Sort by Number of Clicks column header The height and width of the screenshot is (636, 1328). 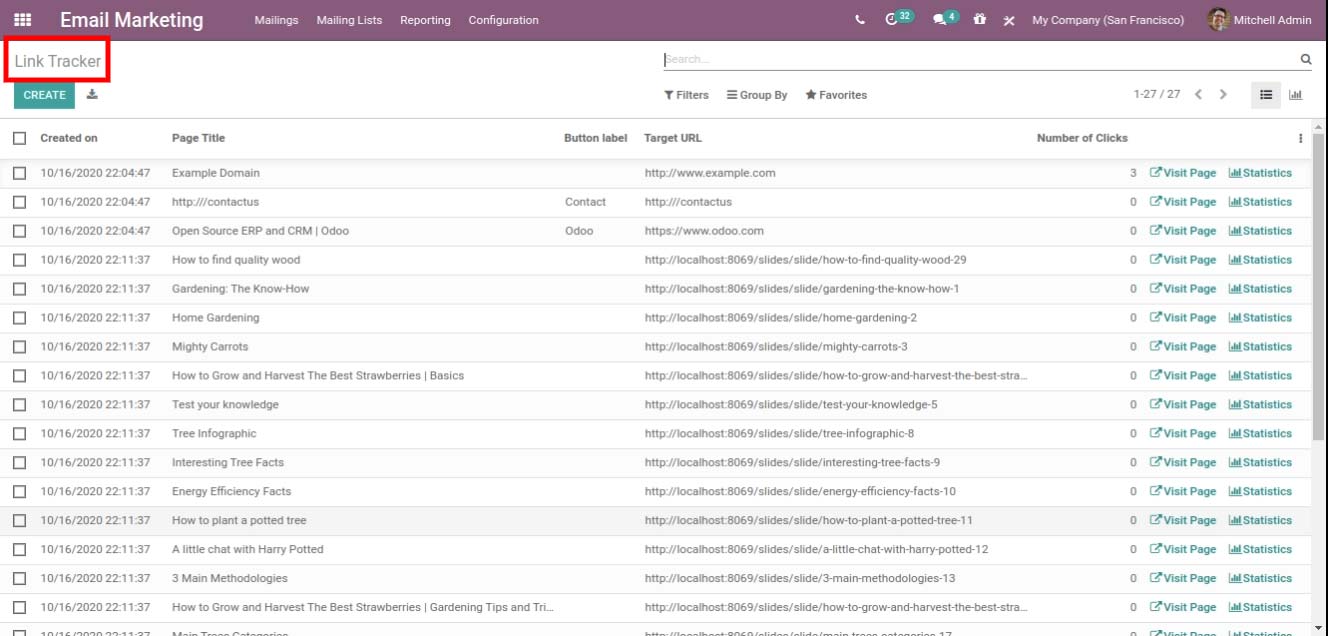click(x=1082, y=139)
